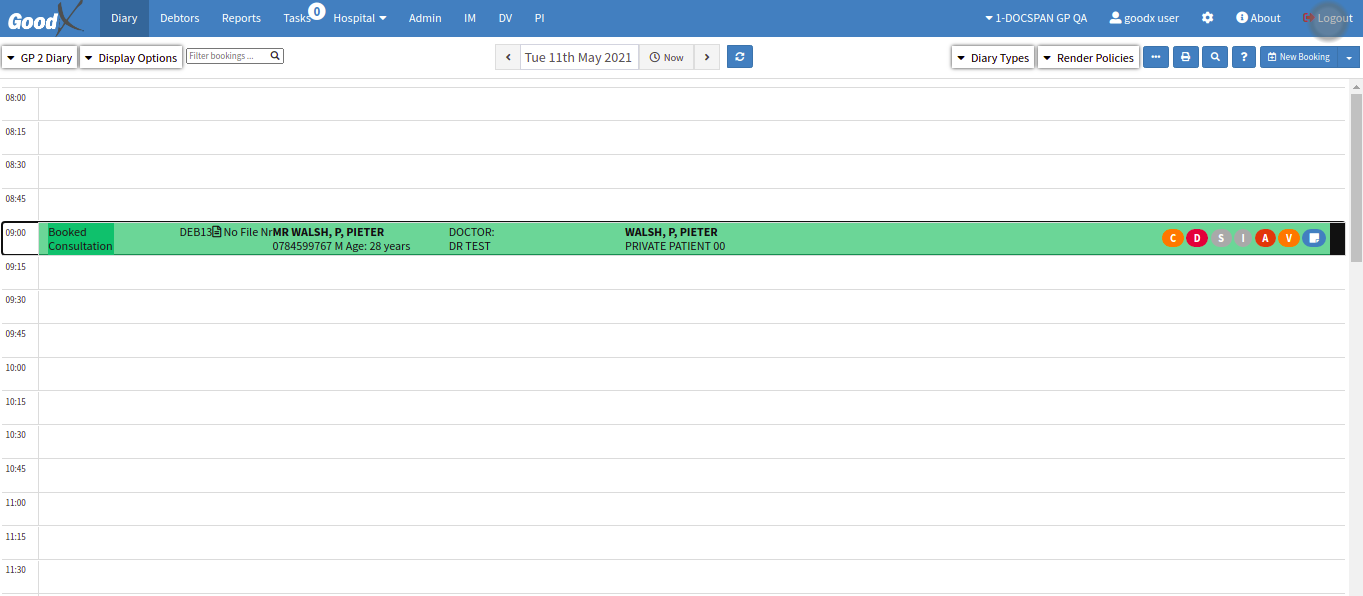Click the orange C badge on booking

[1173, 238]
